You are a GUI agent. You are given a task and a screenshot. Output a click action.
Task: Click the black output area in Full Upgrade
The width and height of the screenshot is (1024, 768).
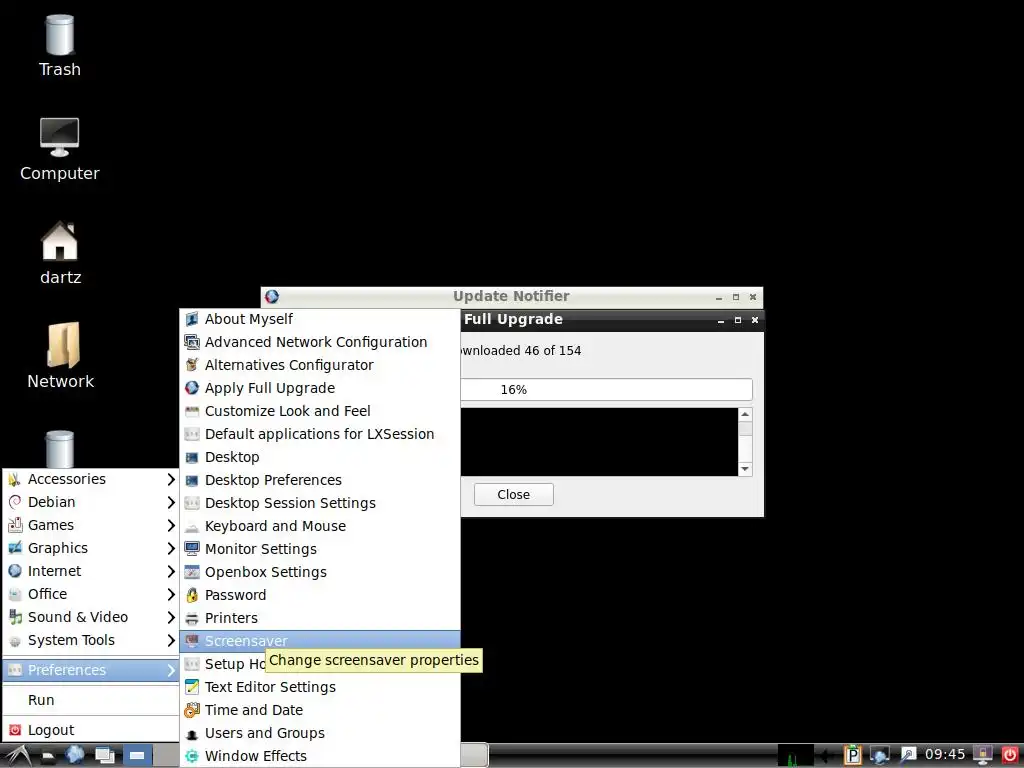pyautogui.click(x=600, y=442)
